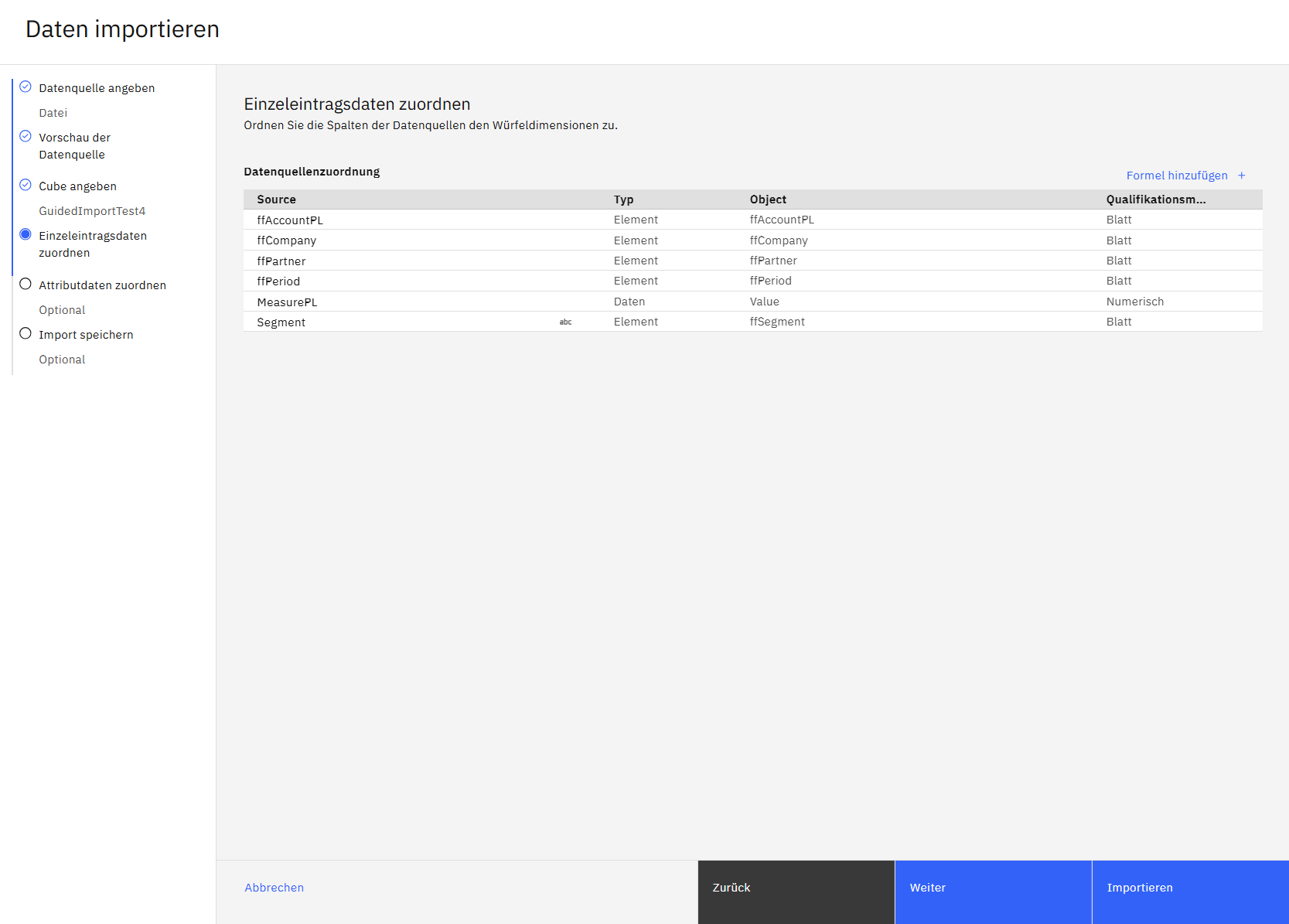
Task: Open the Typ cell for MeasurePL row
Action: tap(629, 302)
